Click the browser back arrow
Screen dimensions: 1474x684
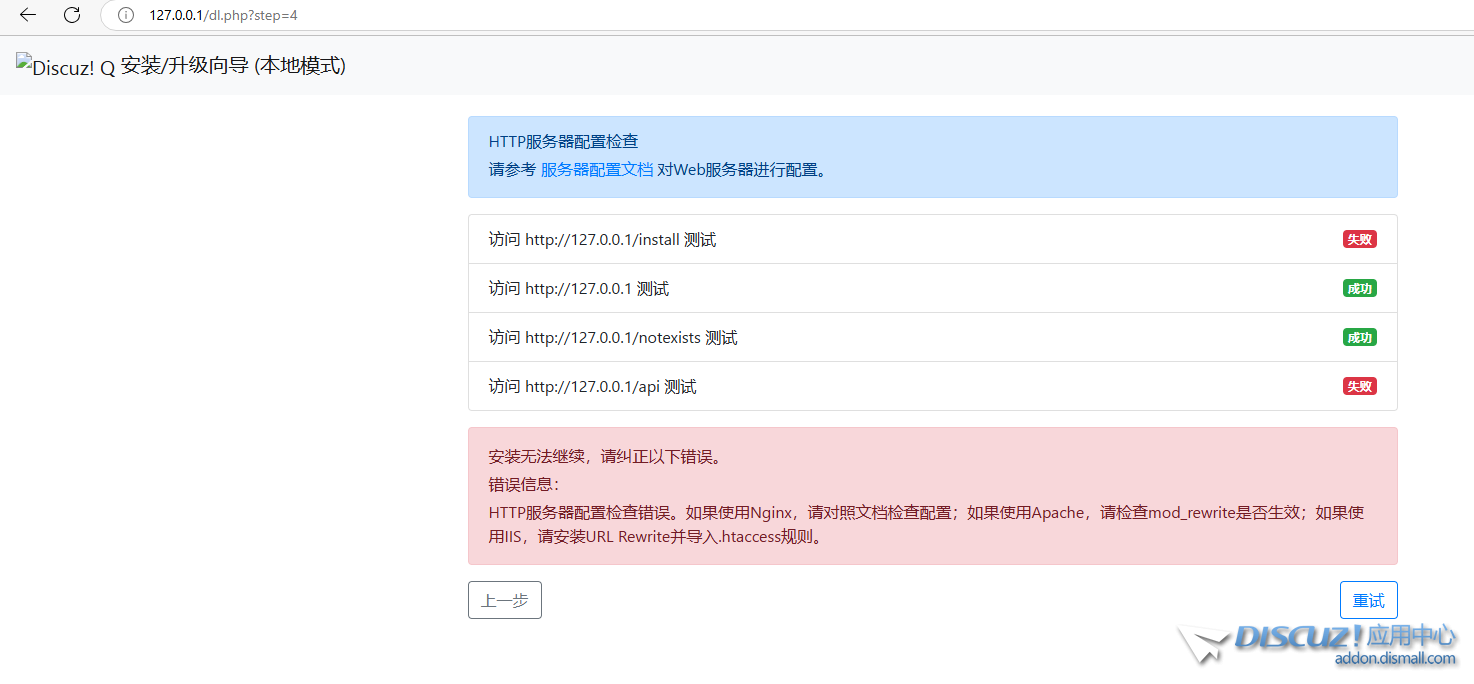[28, 15]
